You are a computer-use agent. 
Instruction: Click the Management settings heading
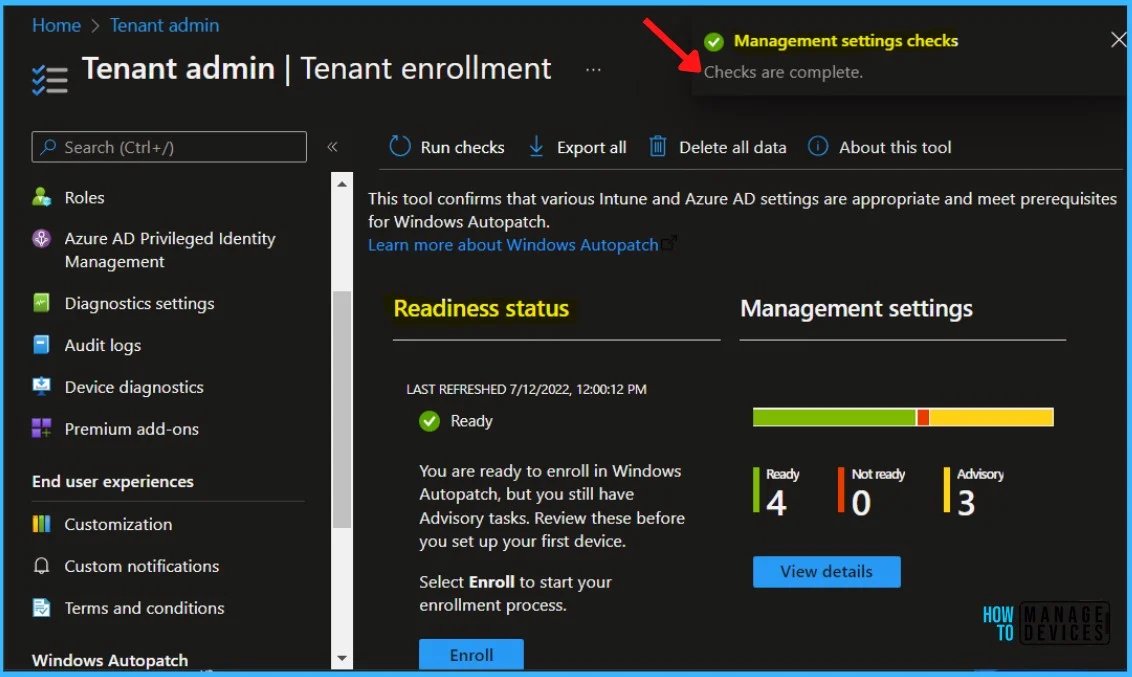[856, 309]
